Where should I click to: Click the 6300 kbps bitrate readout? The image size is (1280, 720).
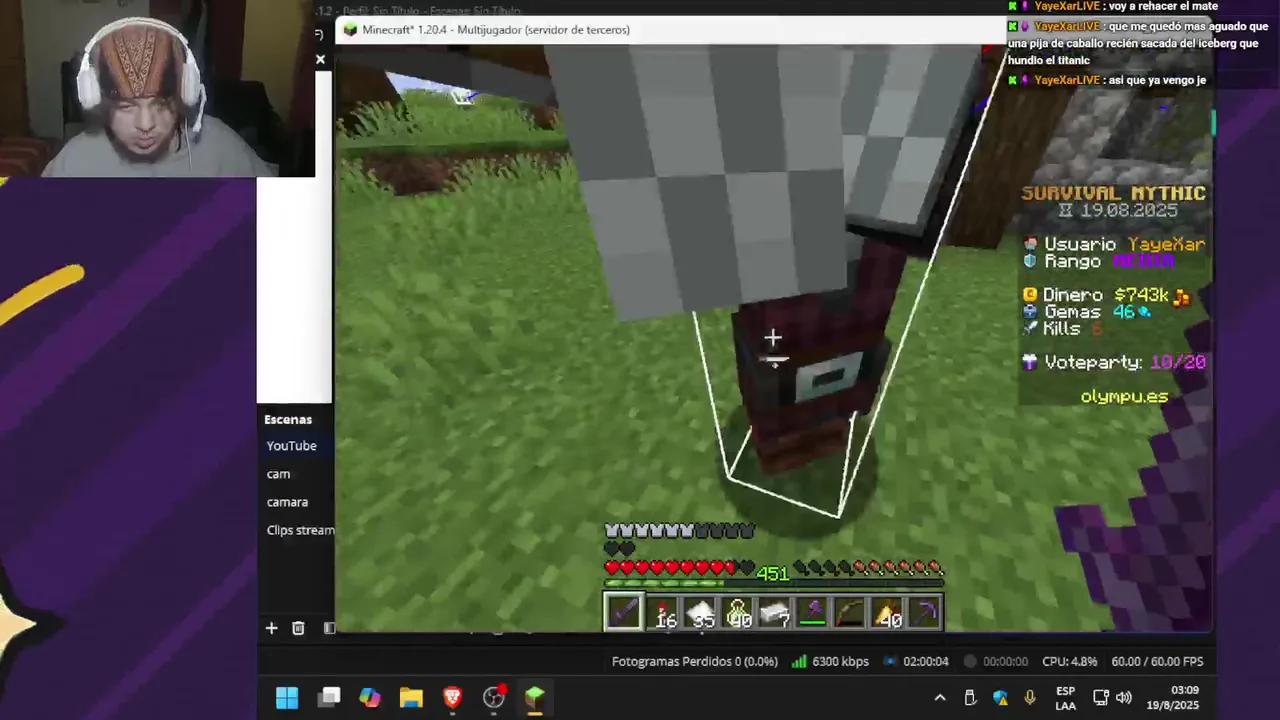click(840, 661)
